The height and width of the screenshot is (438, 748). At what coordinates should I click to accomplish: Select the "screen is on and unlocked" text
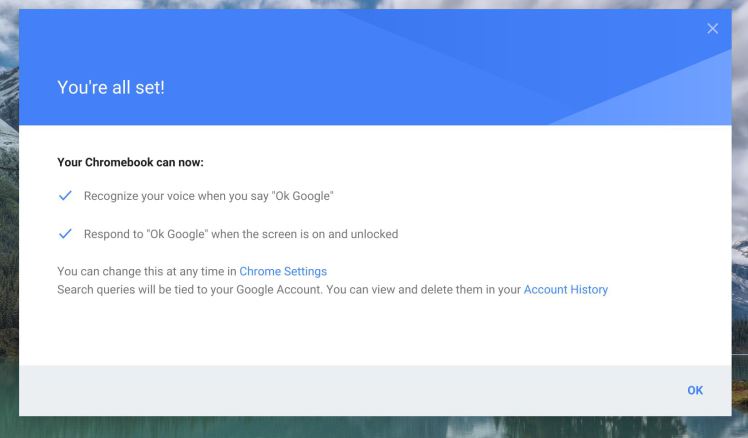(330, 234)
